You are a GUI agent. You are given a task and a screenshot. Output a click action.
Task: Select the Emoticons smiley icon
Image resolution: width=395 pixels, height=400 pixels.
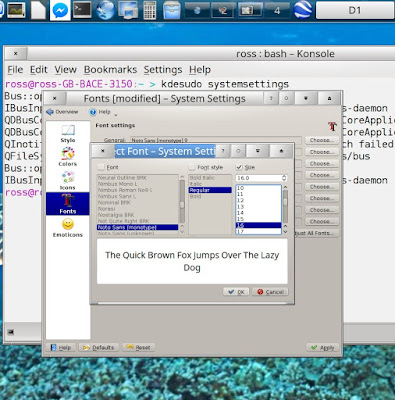click(x=68, y=224)
